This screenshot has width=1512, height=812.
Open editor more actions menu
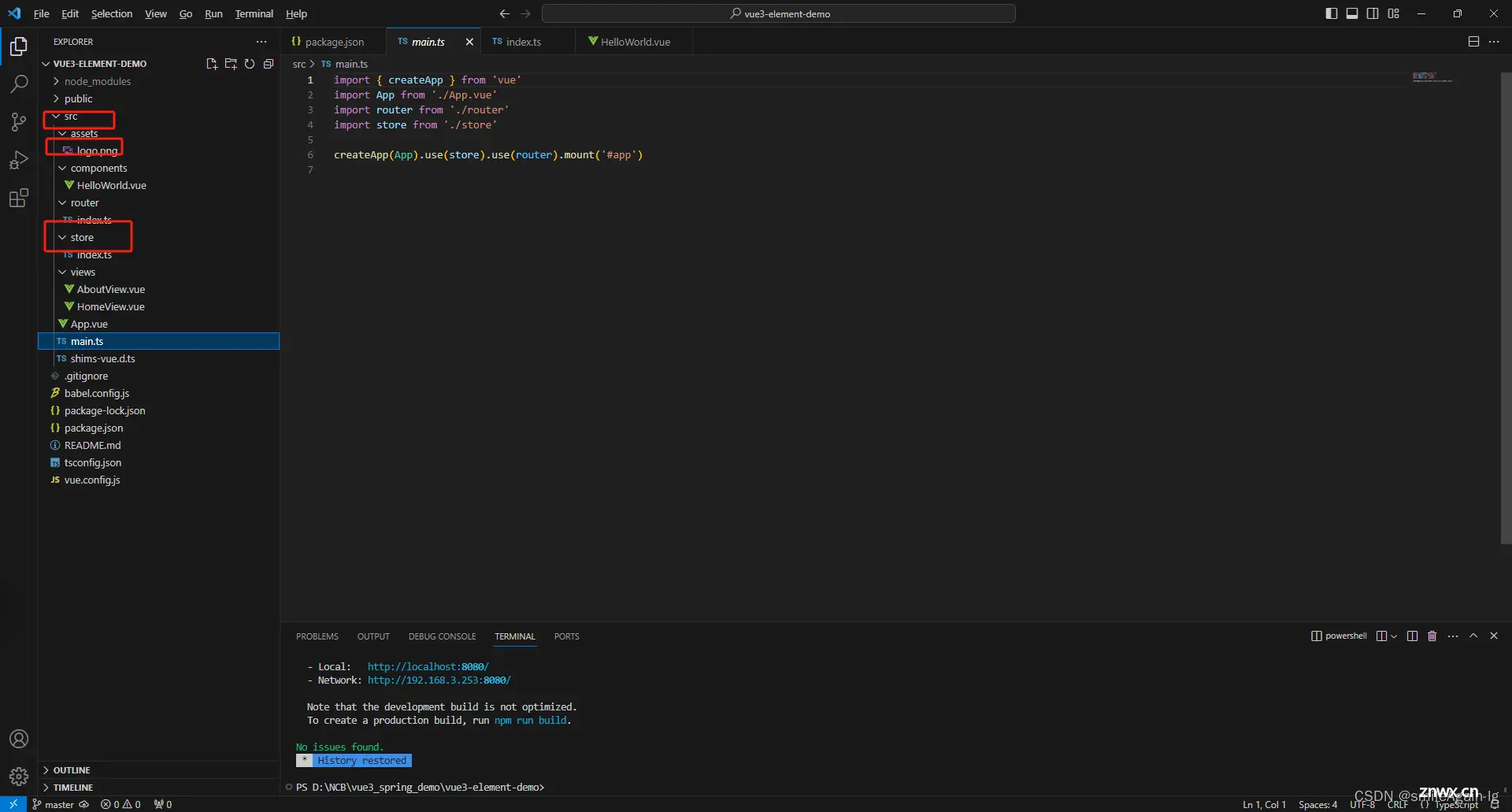(1494, 42)
